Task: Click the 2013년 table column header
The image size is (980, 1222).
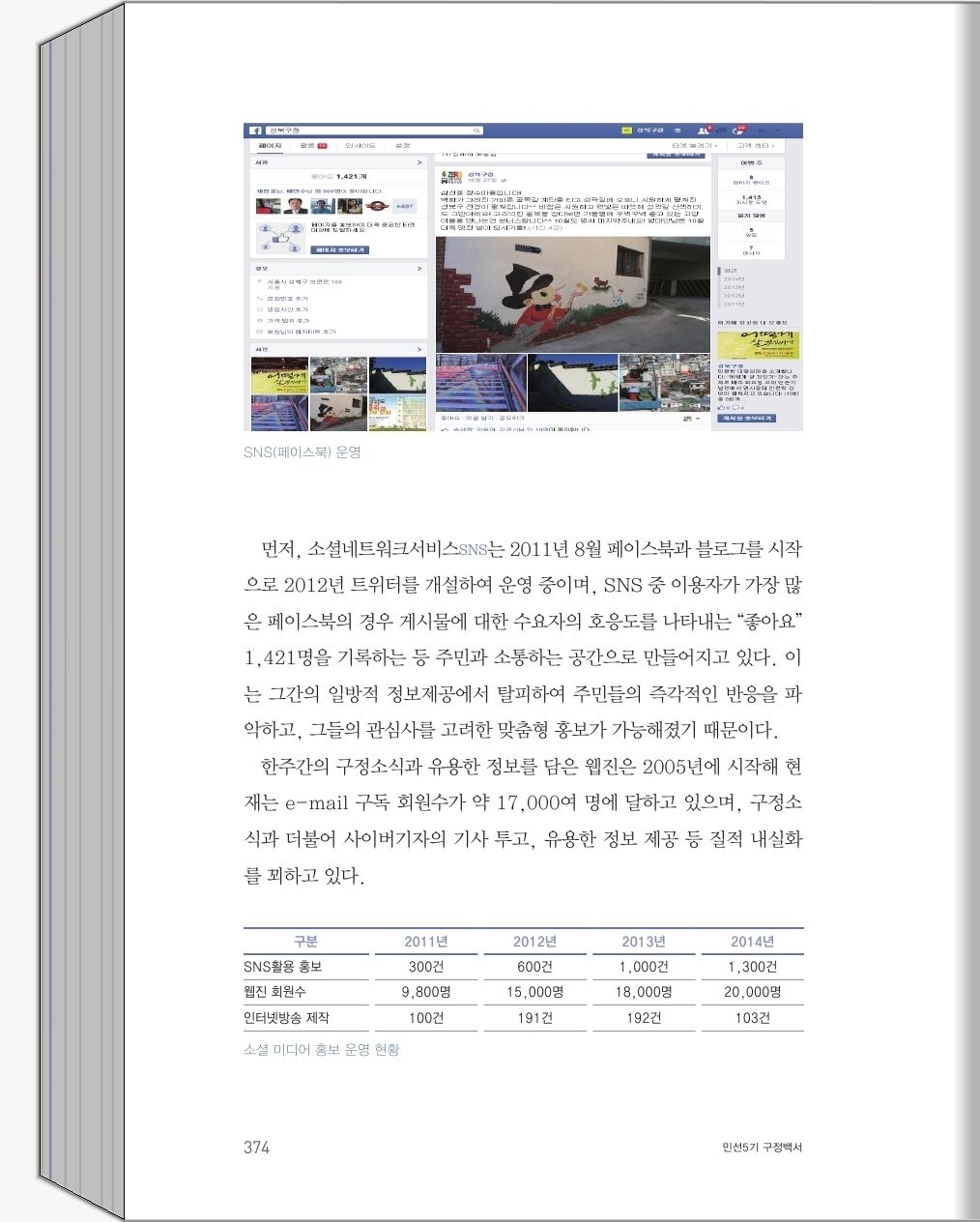Action: tap(644, 941)
